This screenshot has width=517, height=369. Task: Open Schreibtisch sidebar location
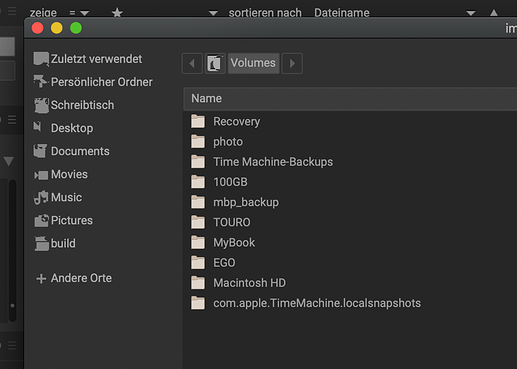pos(74,105)
